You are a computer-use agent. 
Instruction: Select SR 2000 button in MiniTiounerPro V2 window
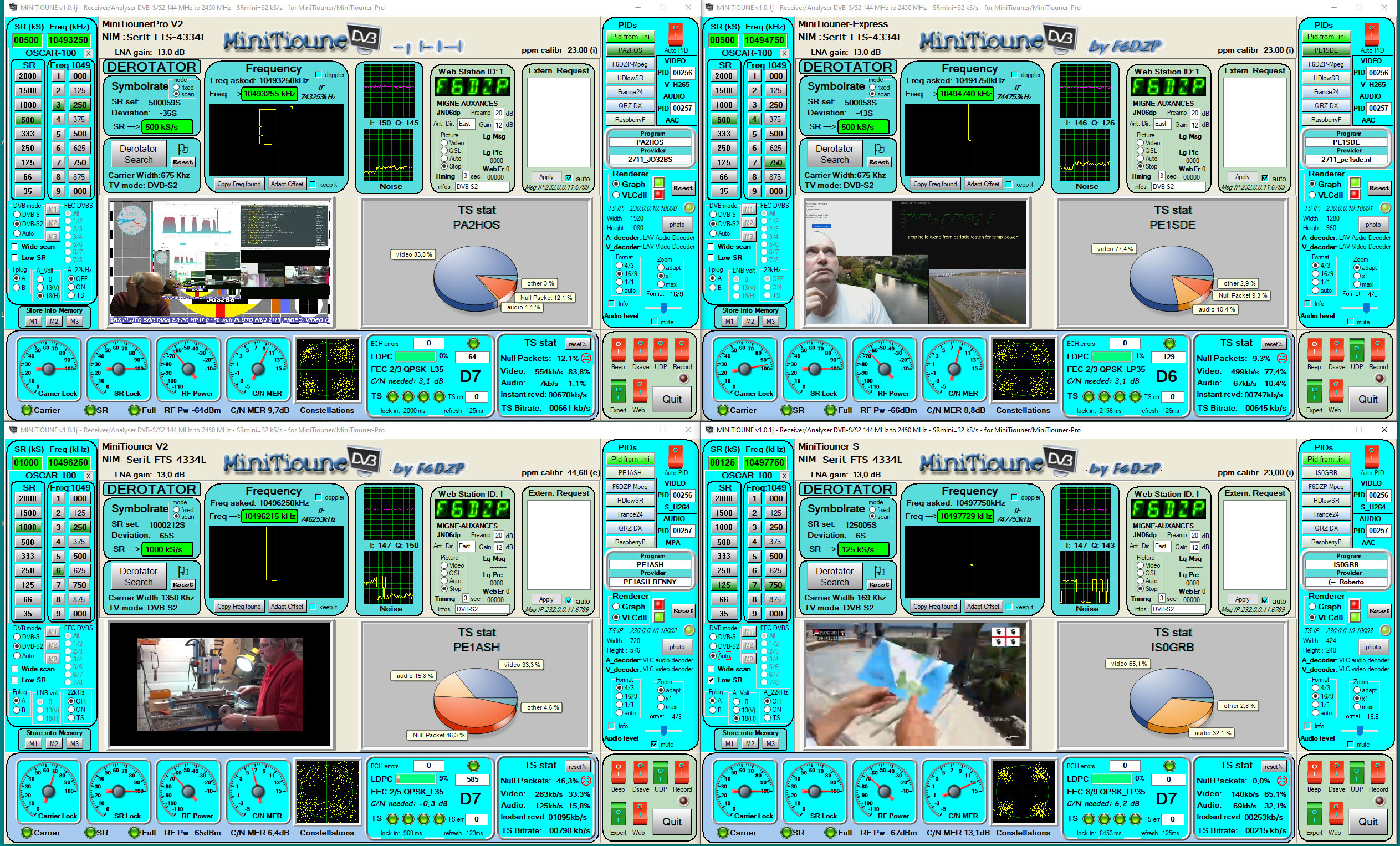point(28,76)
